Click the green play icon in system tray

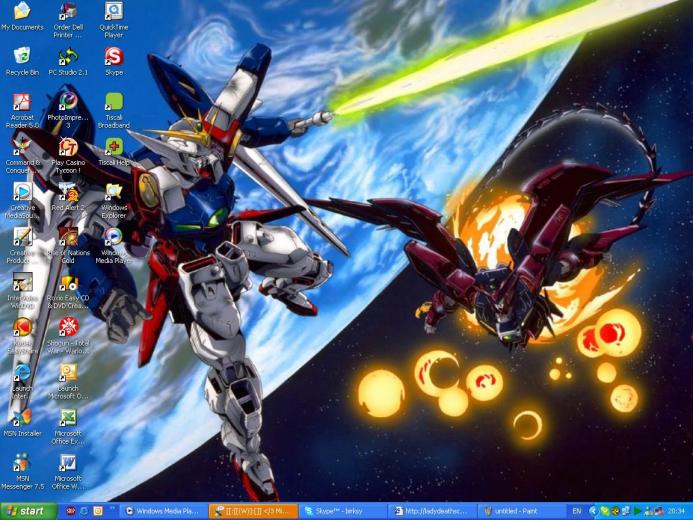tap(637, 511)
